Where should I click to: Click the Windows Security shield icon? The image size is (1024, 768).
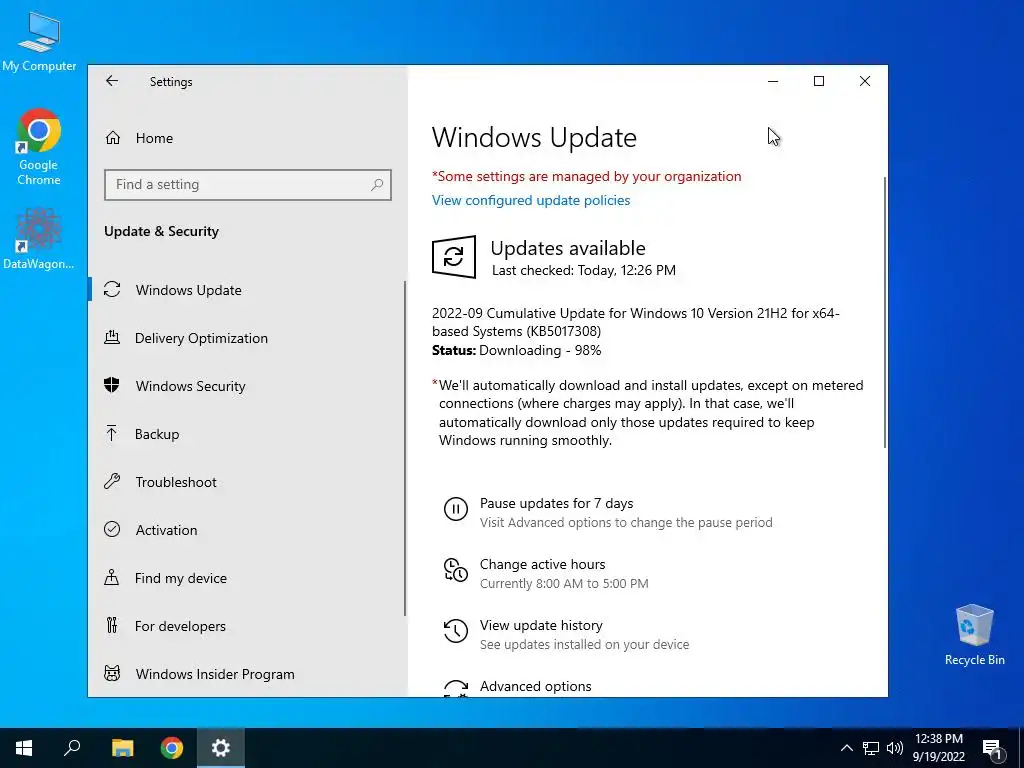click(112, 385)
